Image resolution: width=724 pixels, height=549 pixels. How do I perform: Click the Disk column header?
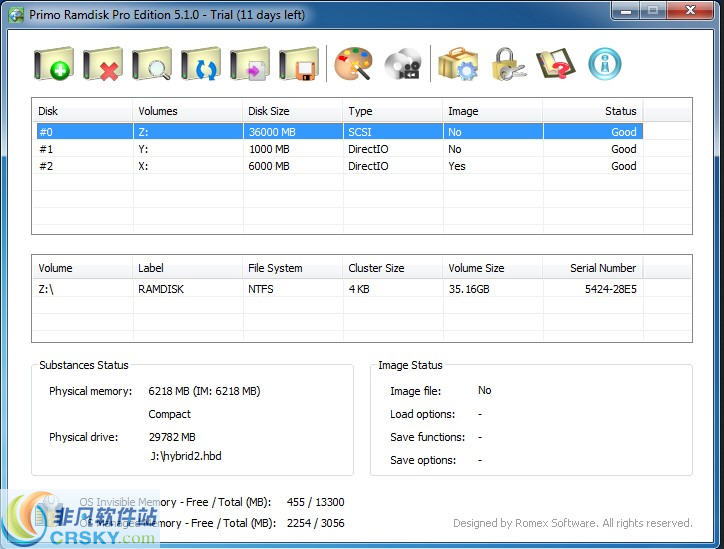[82, 111]
